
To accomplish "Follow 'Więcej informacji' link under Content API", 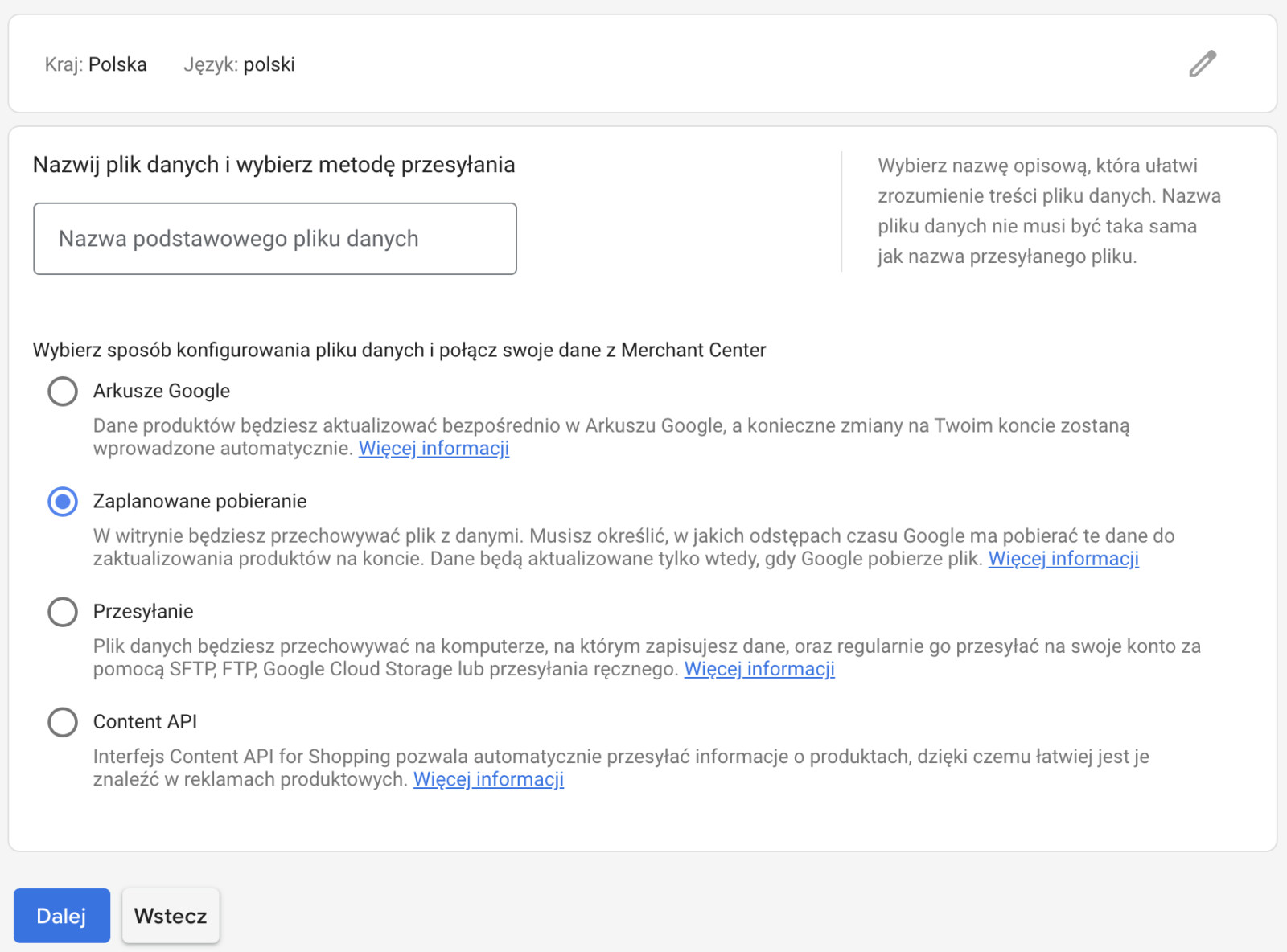I will [488, 779].
